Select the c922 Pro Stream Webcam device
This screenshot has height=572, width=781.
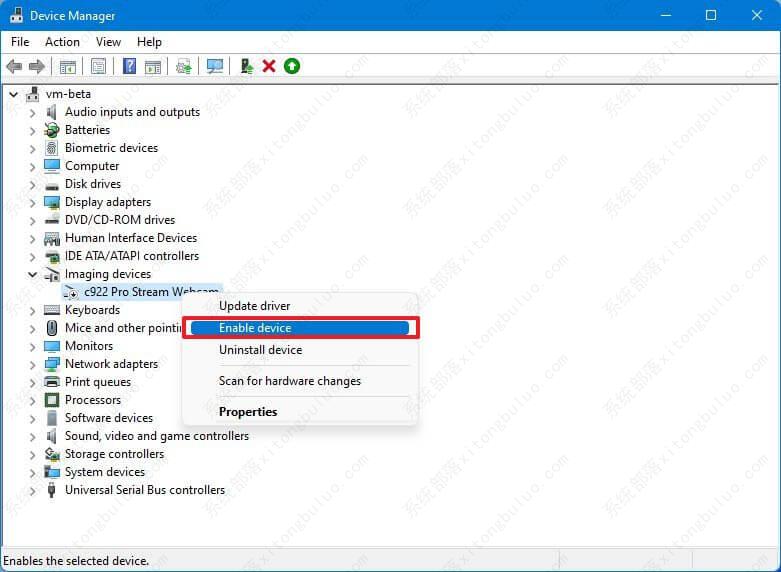coord(140,292)
